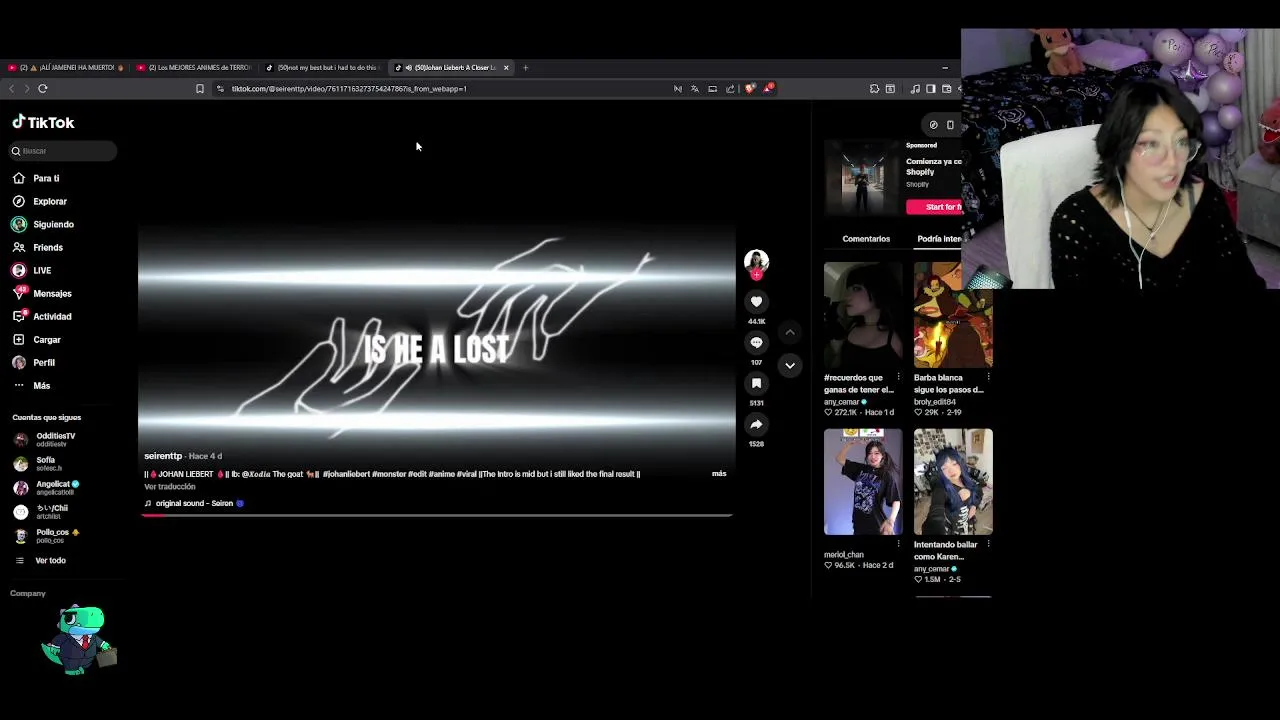Click the Shopify Start for free button
Viewport: 1280px width, 720px height.
[934, 207]
